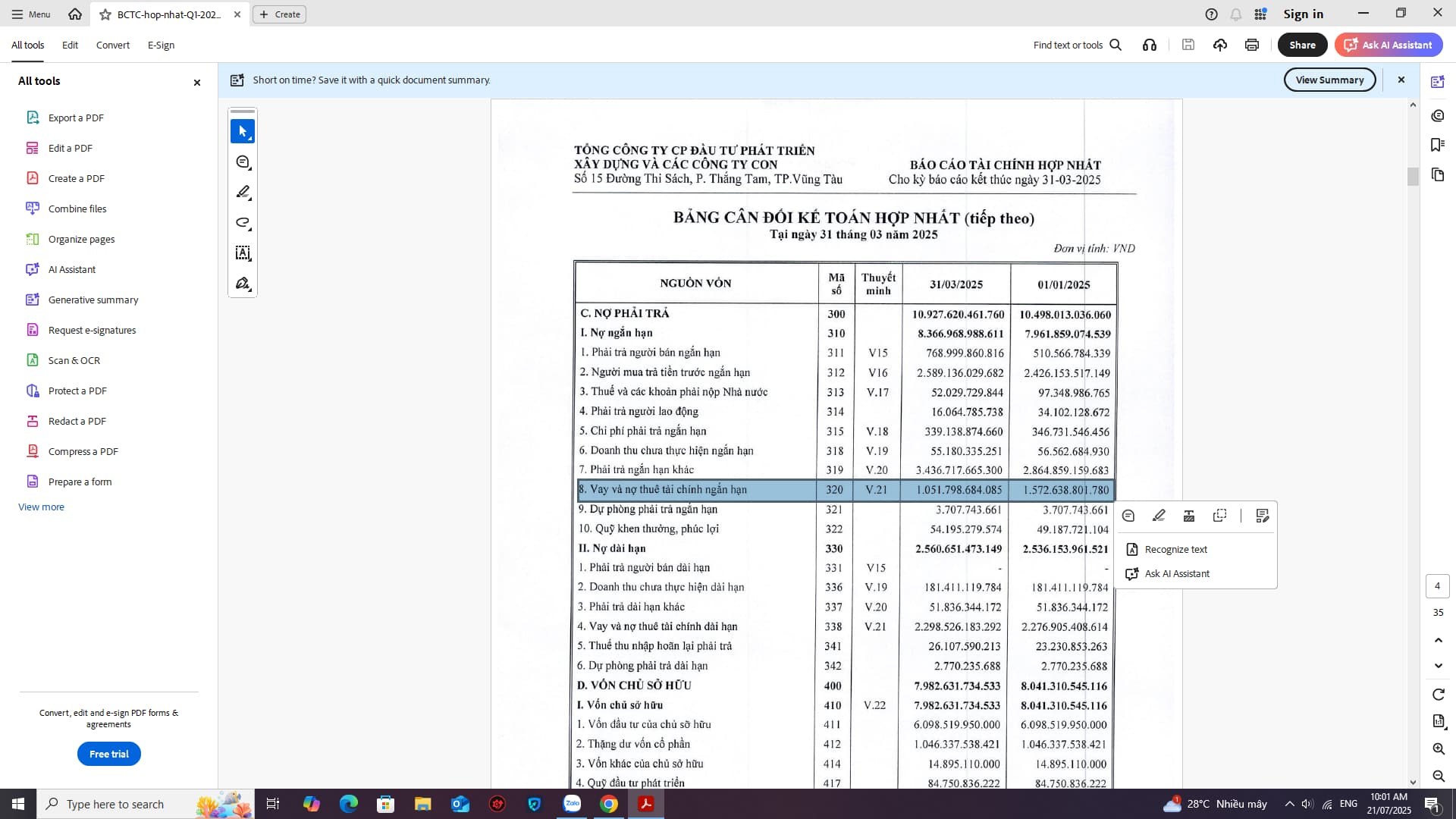
Task: Pick the highlighter pen tool
Action: pos(243,193)
